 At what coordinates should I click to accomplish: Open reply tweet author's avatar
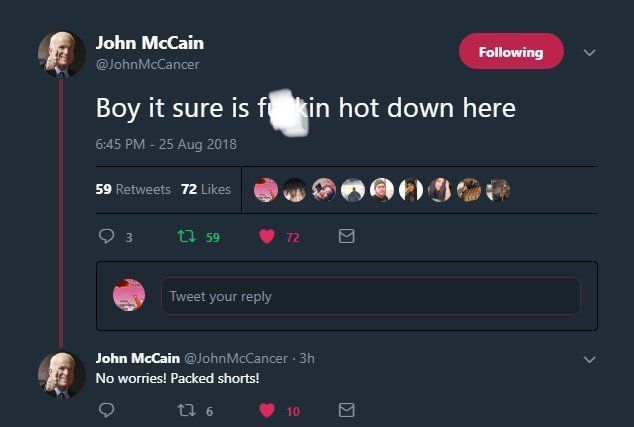[61, 374]
